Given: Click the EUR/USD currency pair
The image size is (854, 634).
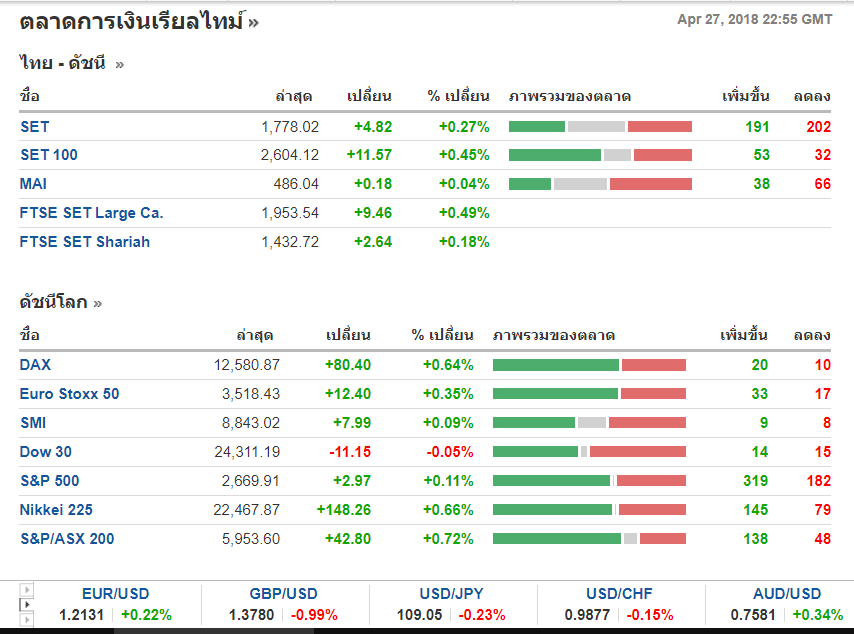Looking at the screenshot, I should click(x=115, y=594).
